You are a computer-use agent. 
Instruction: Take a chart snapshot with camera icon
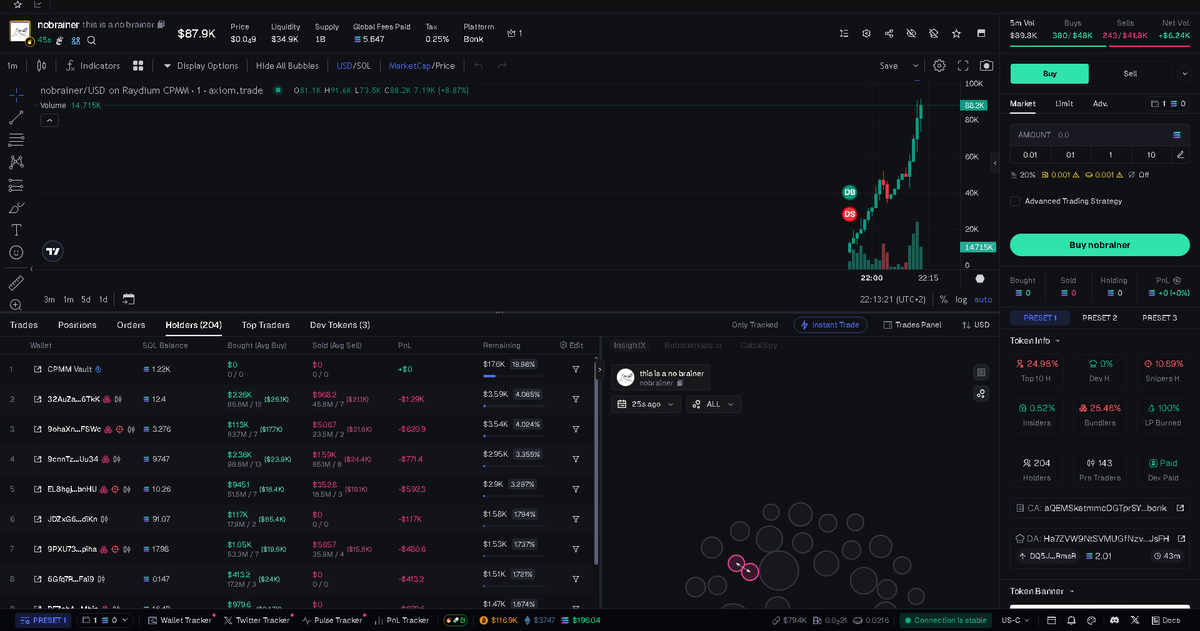coord(987,66)
